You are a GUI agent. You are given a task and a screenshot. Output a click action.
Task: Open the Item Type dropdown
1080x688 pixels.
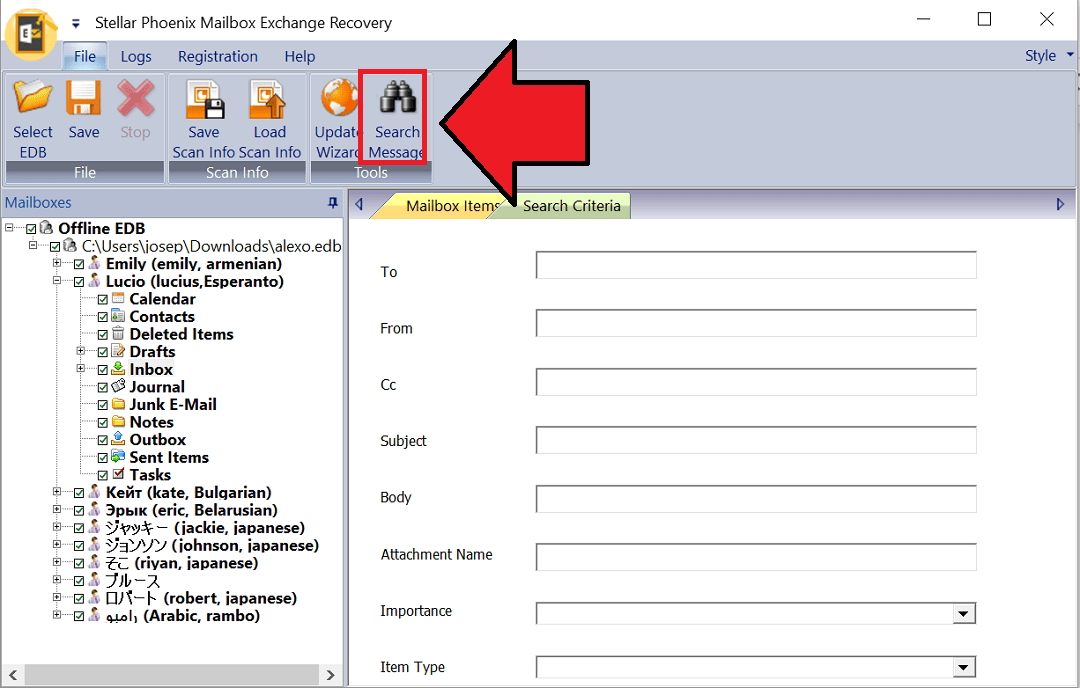coord(964,667)
